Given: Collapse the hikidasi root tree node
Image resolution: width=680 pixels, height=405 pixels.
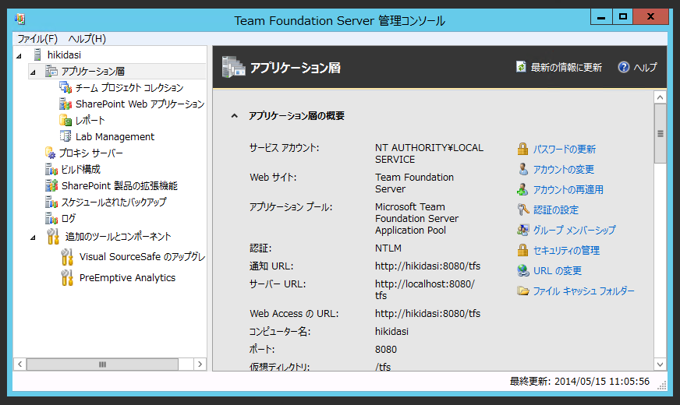Looking at the screenshot, I should pyautogui.click(x=19, y=56).
